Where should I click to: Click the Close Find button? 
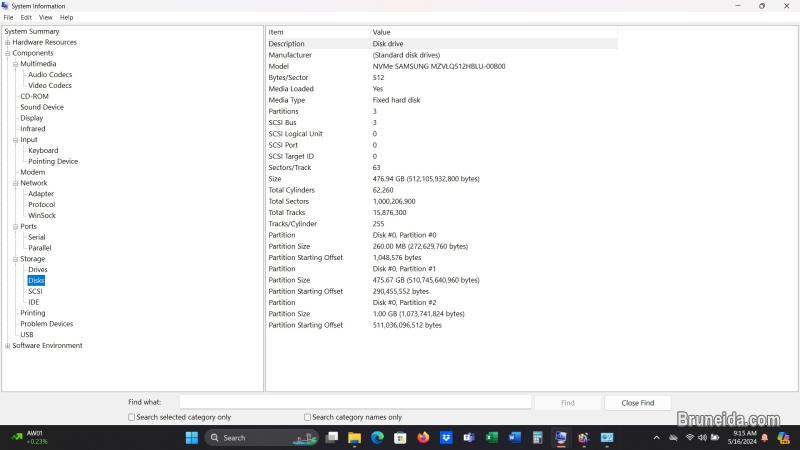click(637, 403)
